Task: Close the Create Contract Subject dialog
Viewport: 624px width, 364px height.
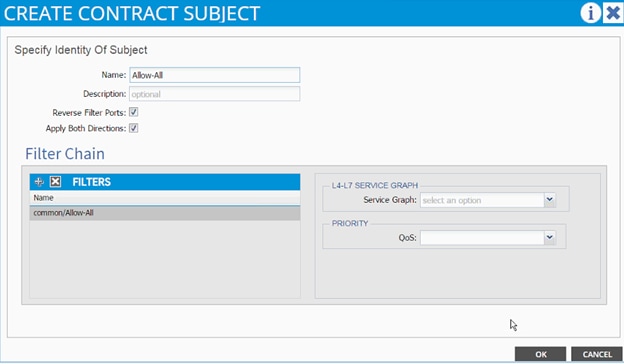Action: pos(613,13)
